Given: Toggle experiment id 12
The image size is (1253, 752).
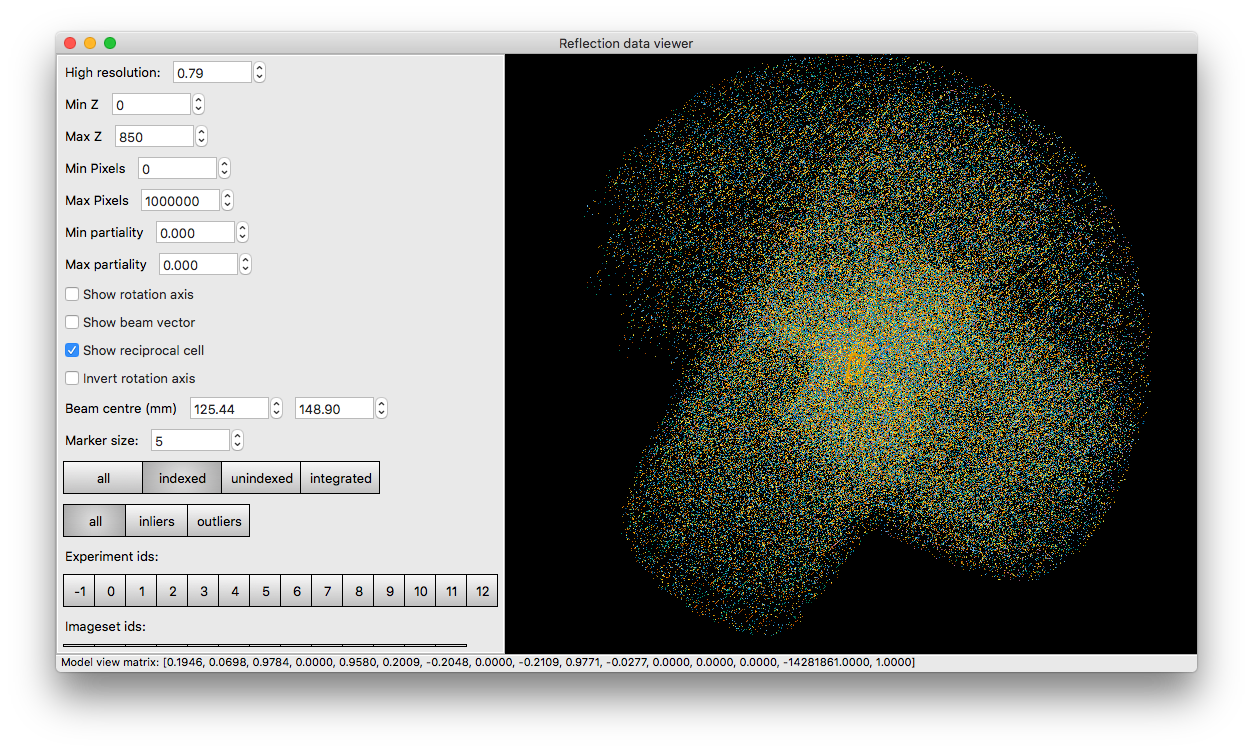Looking at the screenshot, I should tap(482, 591).
